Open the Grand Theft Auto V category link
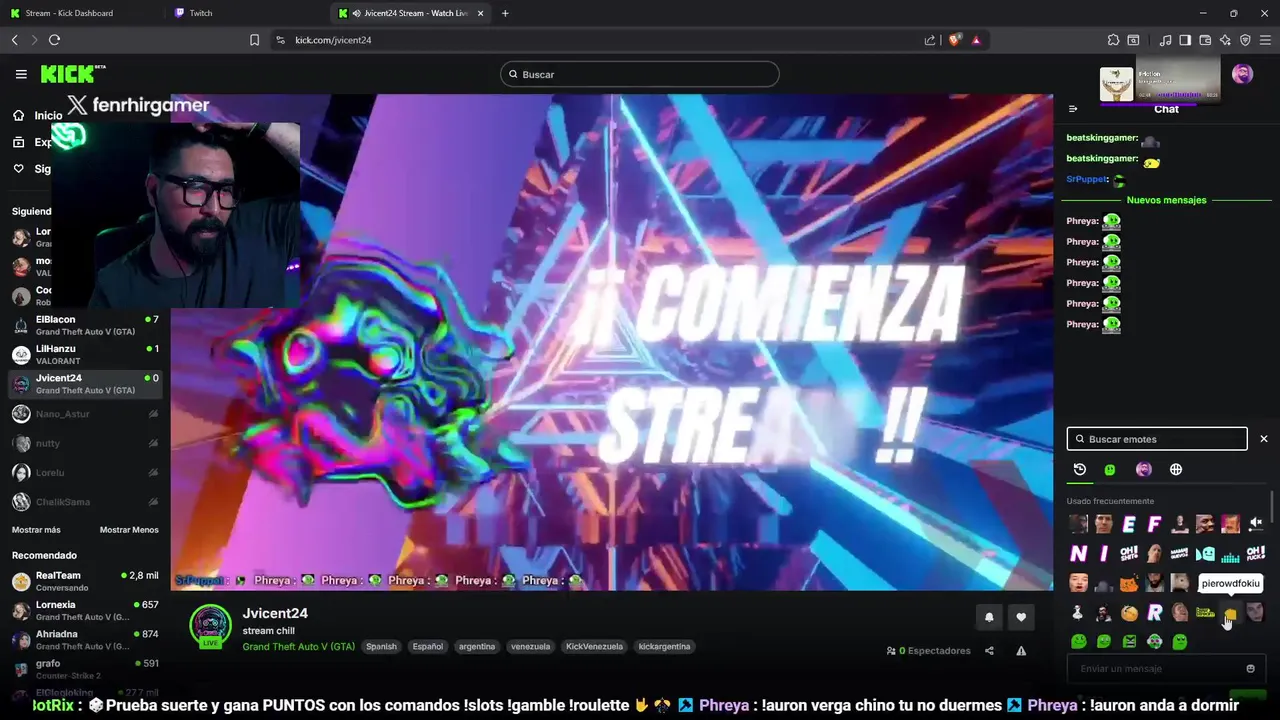The width and height of the screenshot is (1280, 720). pyautogui.click(x=298, y=646)
